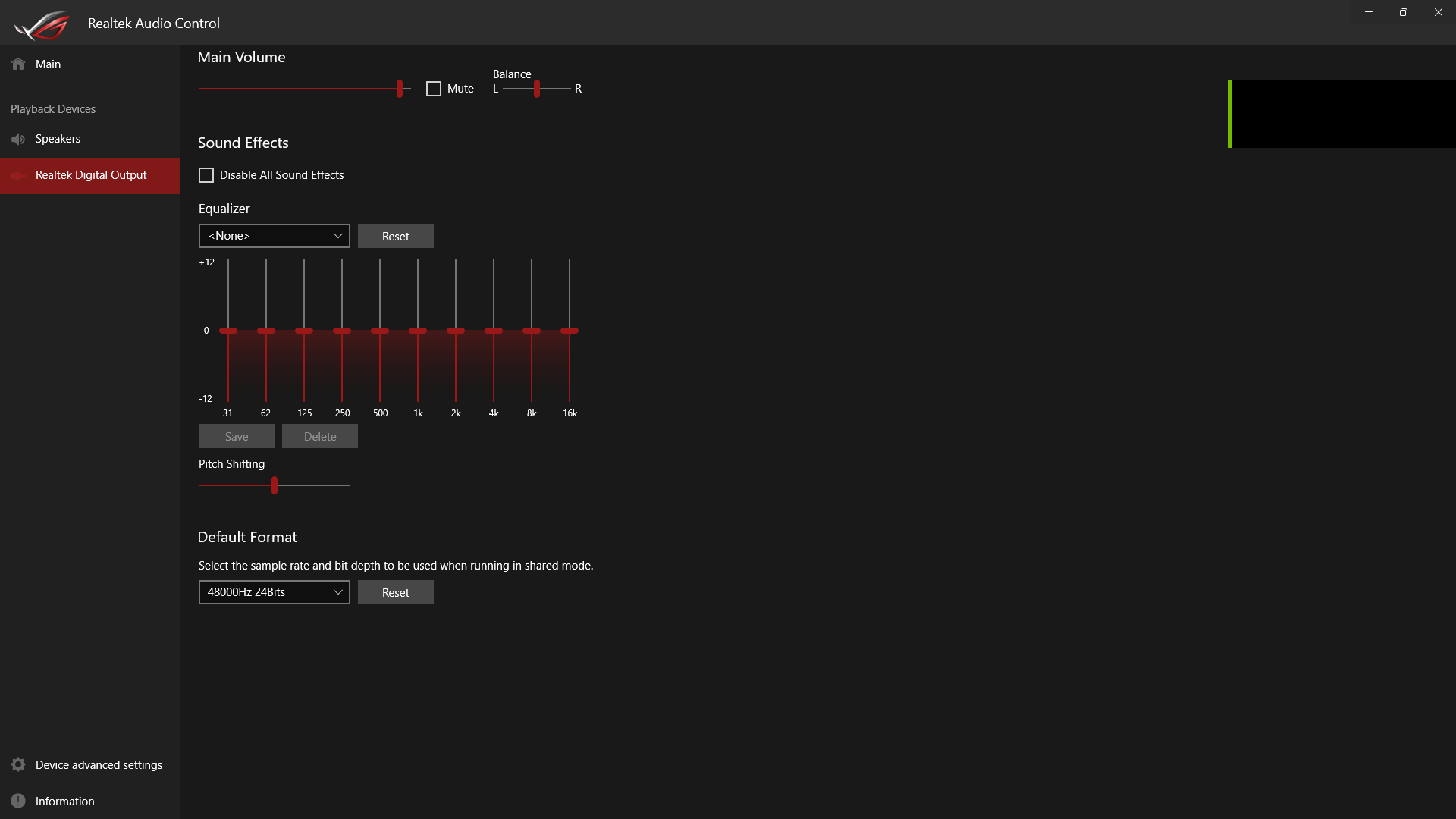Click the 4k equalizer band slider
The width and height of the screenshot is (1456, 819).
(x=494, y=331)
